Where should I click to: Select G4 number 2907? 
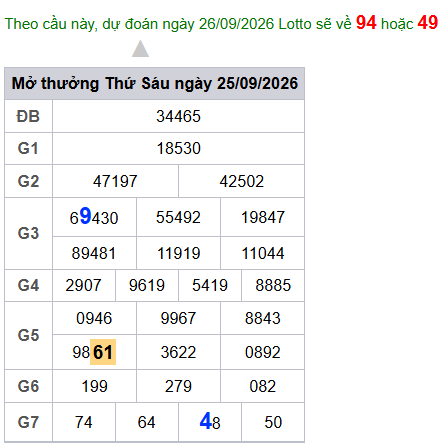[83, 285]
